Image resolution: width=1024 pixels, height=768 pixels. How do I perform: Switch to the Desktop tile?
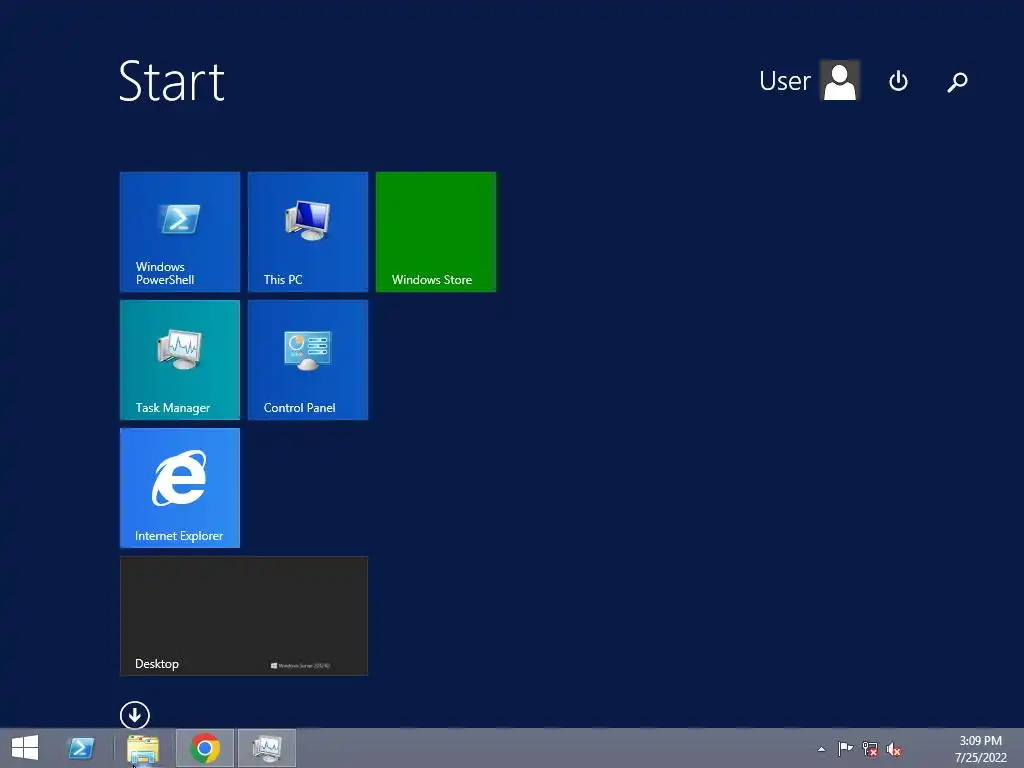click(x=244, y=616)
